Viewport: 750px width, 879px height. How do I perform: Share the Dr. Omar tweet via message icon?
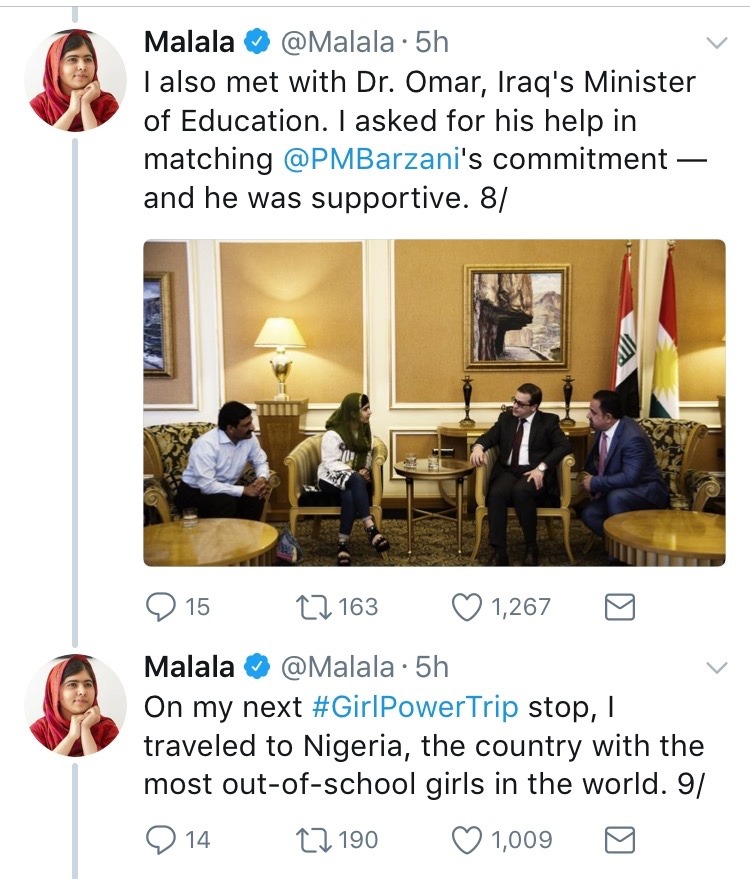click(620, 606)
